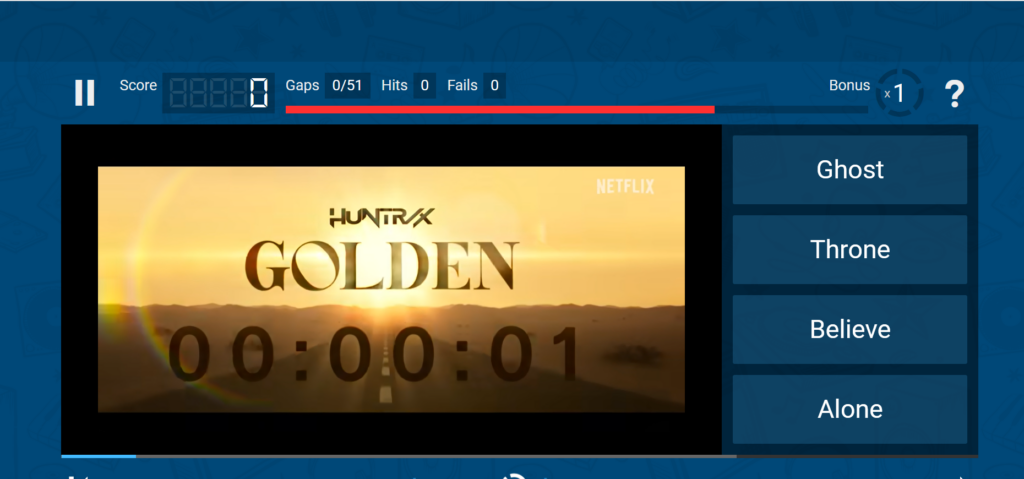This screenshot has height=479, width=1024.
Task: Open help via the question mark icon
Action: point(955,94)
